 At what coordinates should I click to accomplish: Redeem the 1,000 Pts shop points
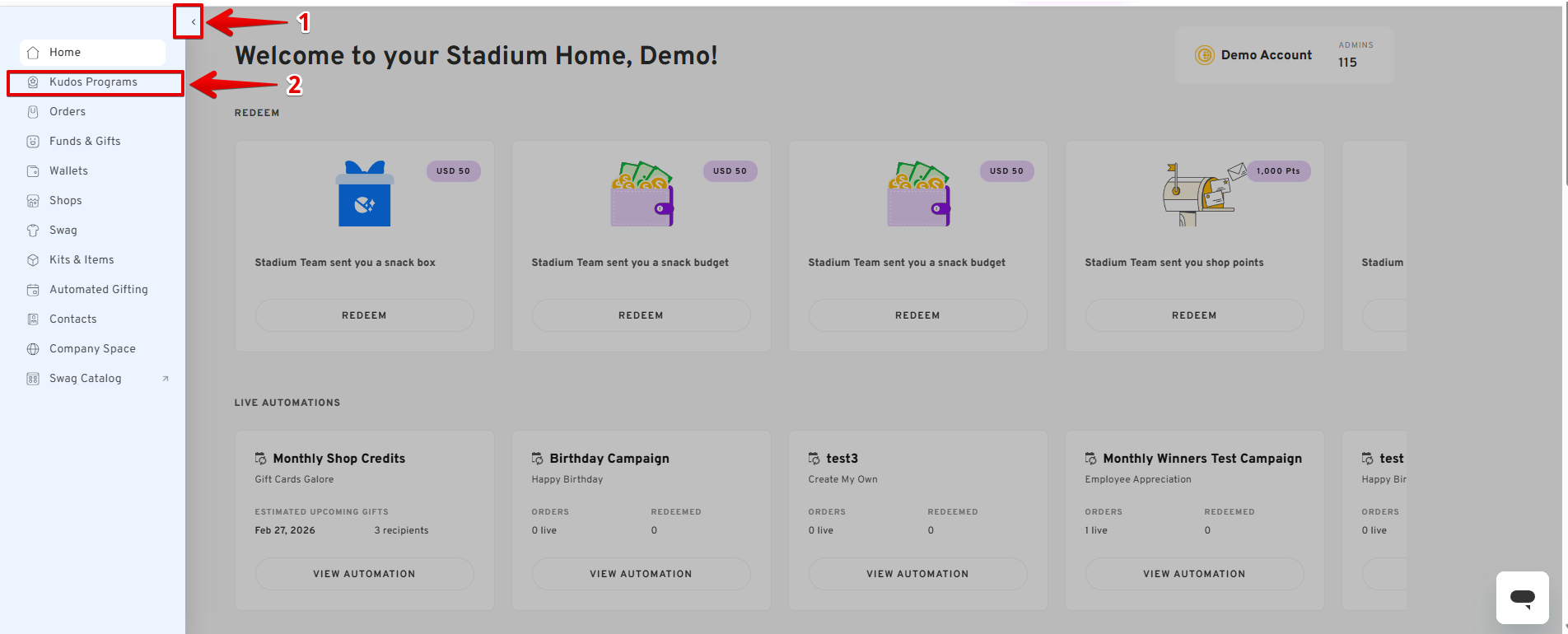pos(1194,315)
